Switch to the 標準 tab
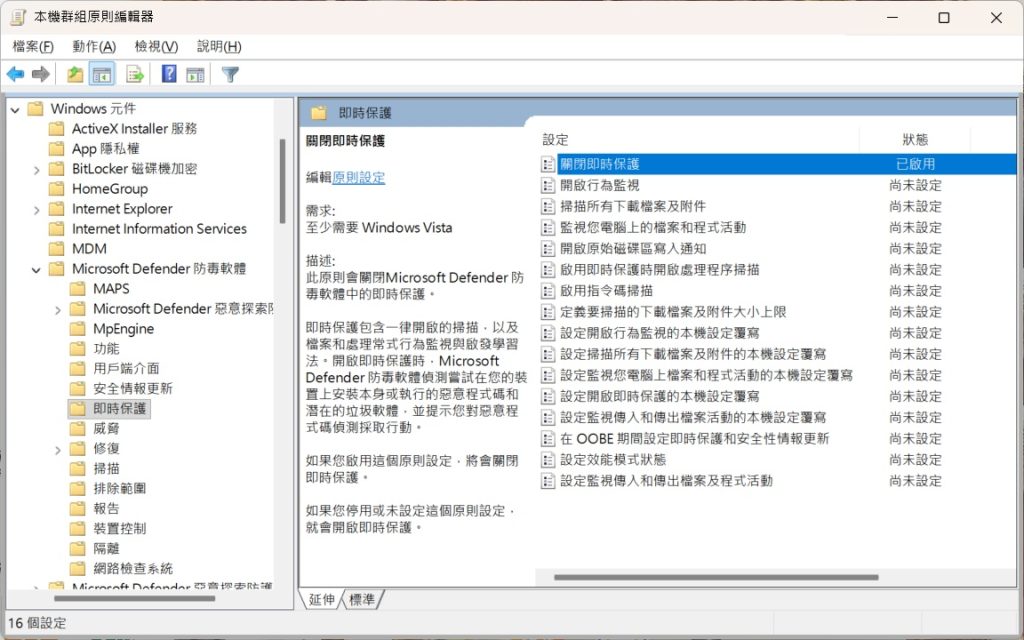This screenshot has width=1024, height=640. coord(362,599)
